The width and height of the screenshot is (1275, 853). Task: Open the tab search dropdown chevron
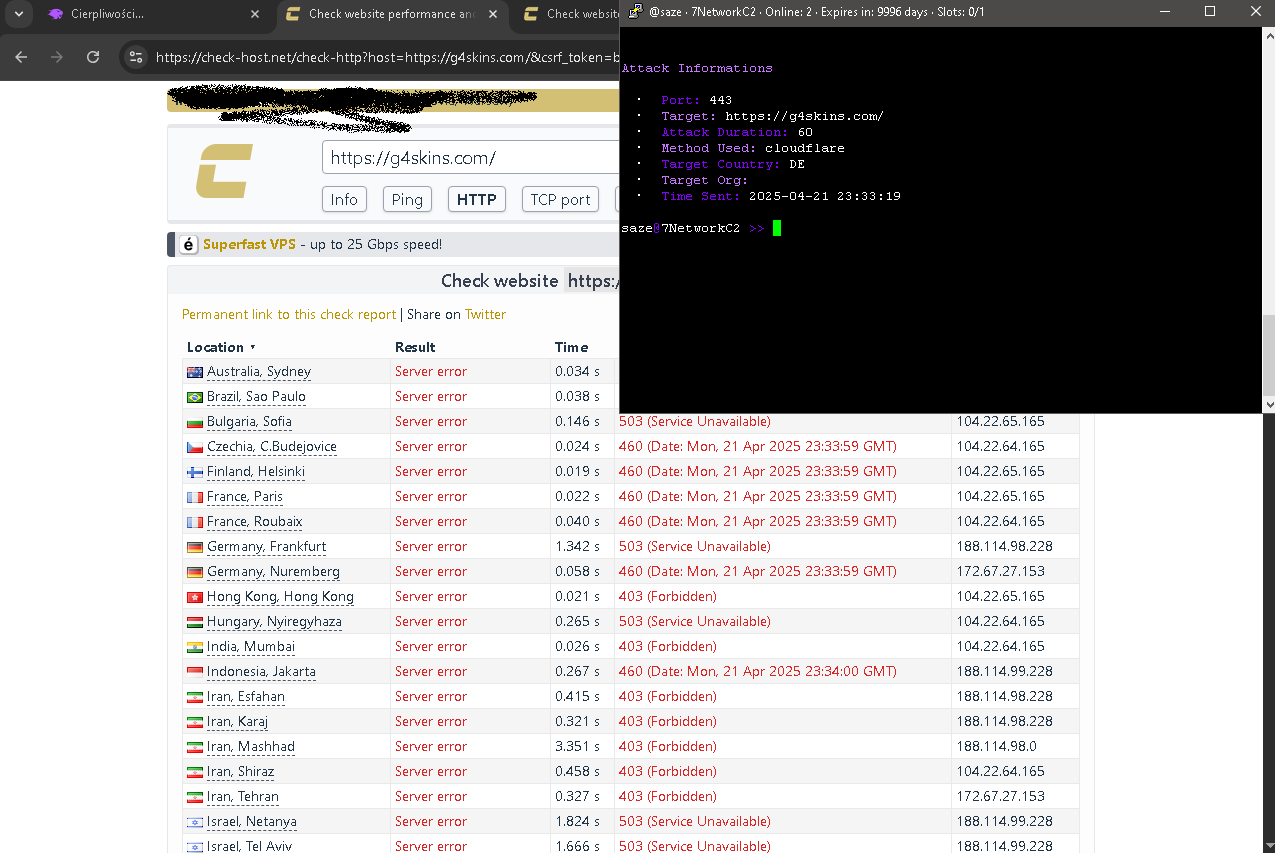pos(18,14)
